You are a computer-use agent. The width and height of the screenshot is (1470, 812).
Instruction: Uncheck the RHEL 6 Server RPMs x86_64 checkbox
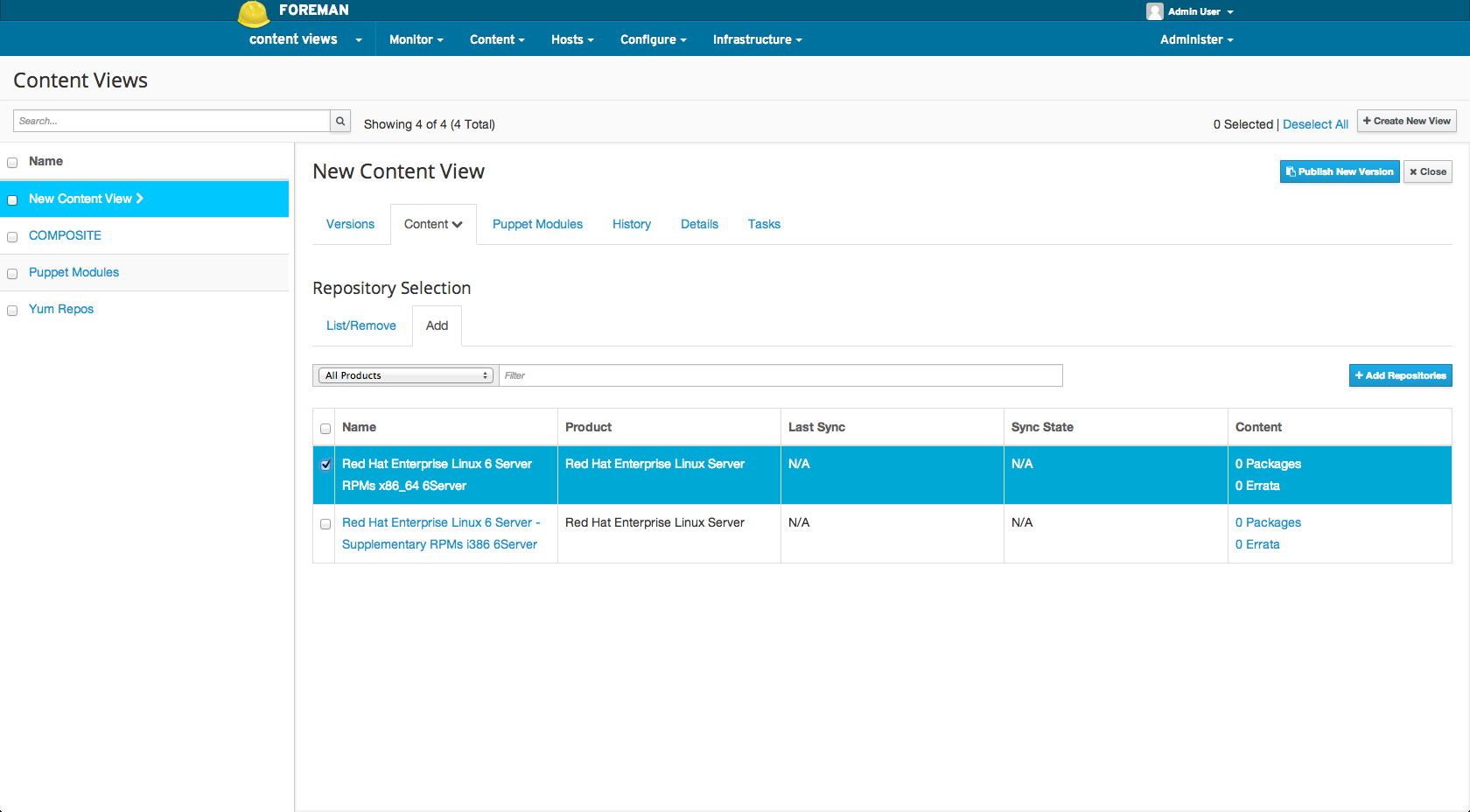point(325,465)
